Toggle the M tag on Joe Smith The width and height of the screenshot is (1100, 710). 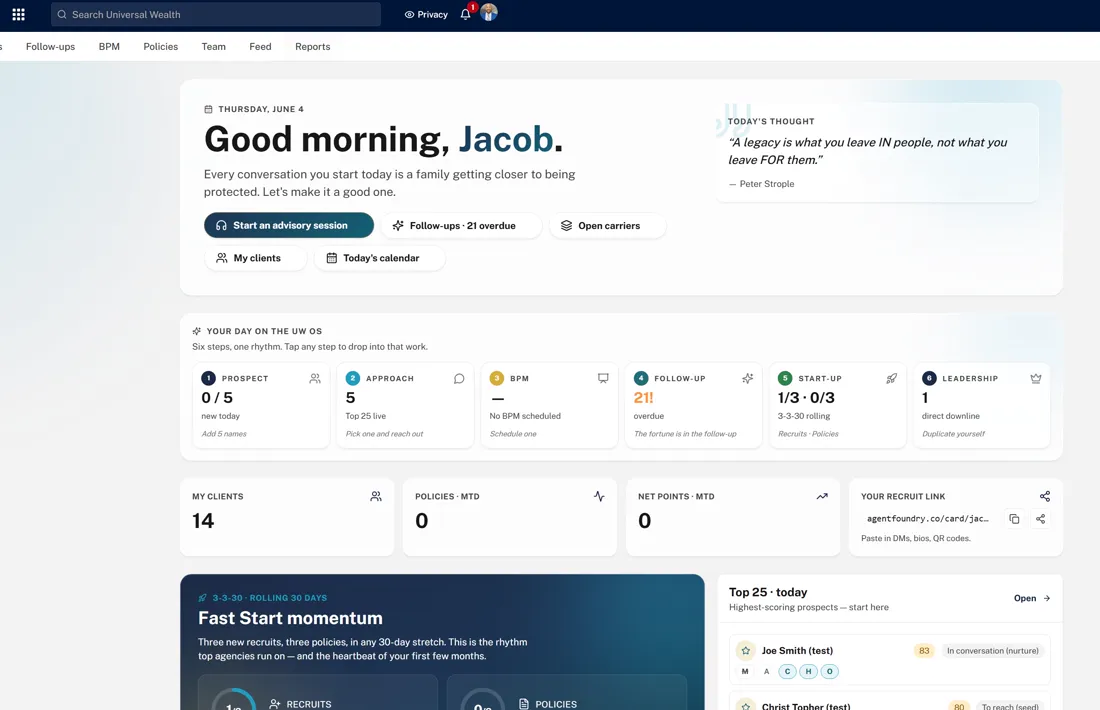(x=745, y=671)
